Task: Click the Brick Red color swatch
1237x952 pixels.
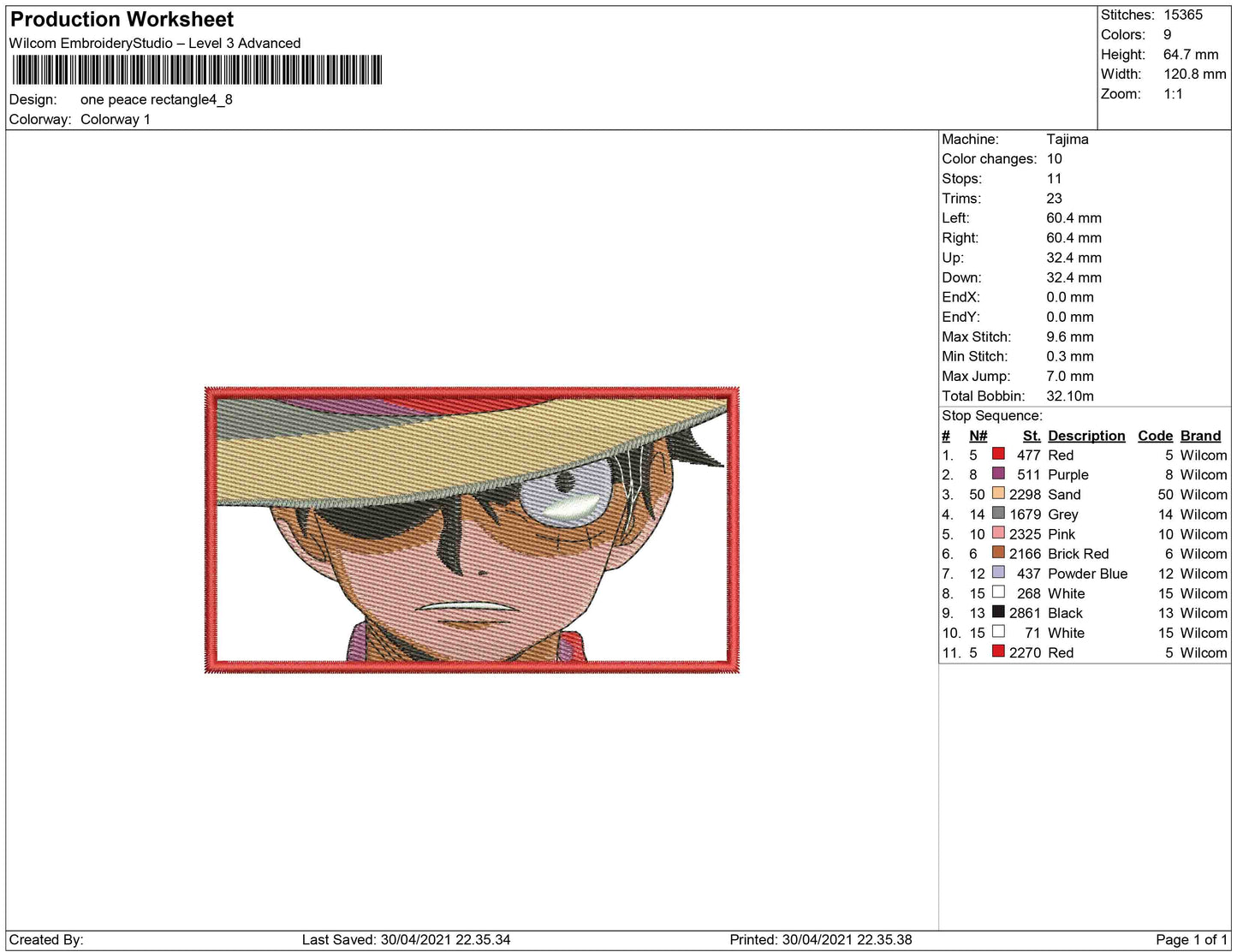Action: click(998, 552)
